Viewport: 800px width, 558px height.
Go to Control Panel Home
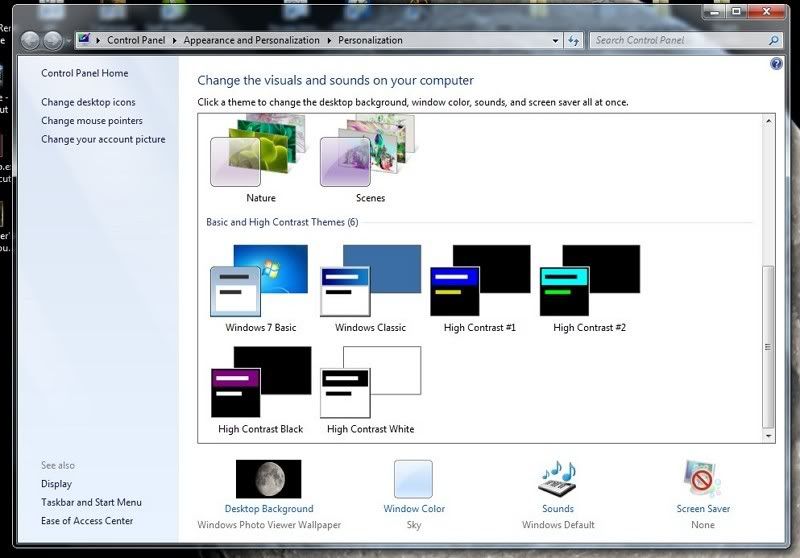[x=85, y=73]
